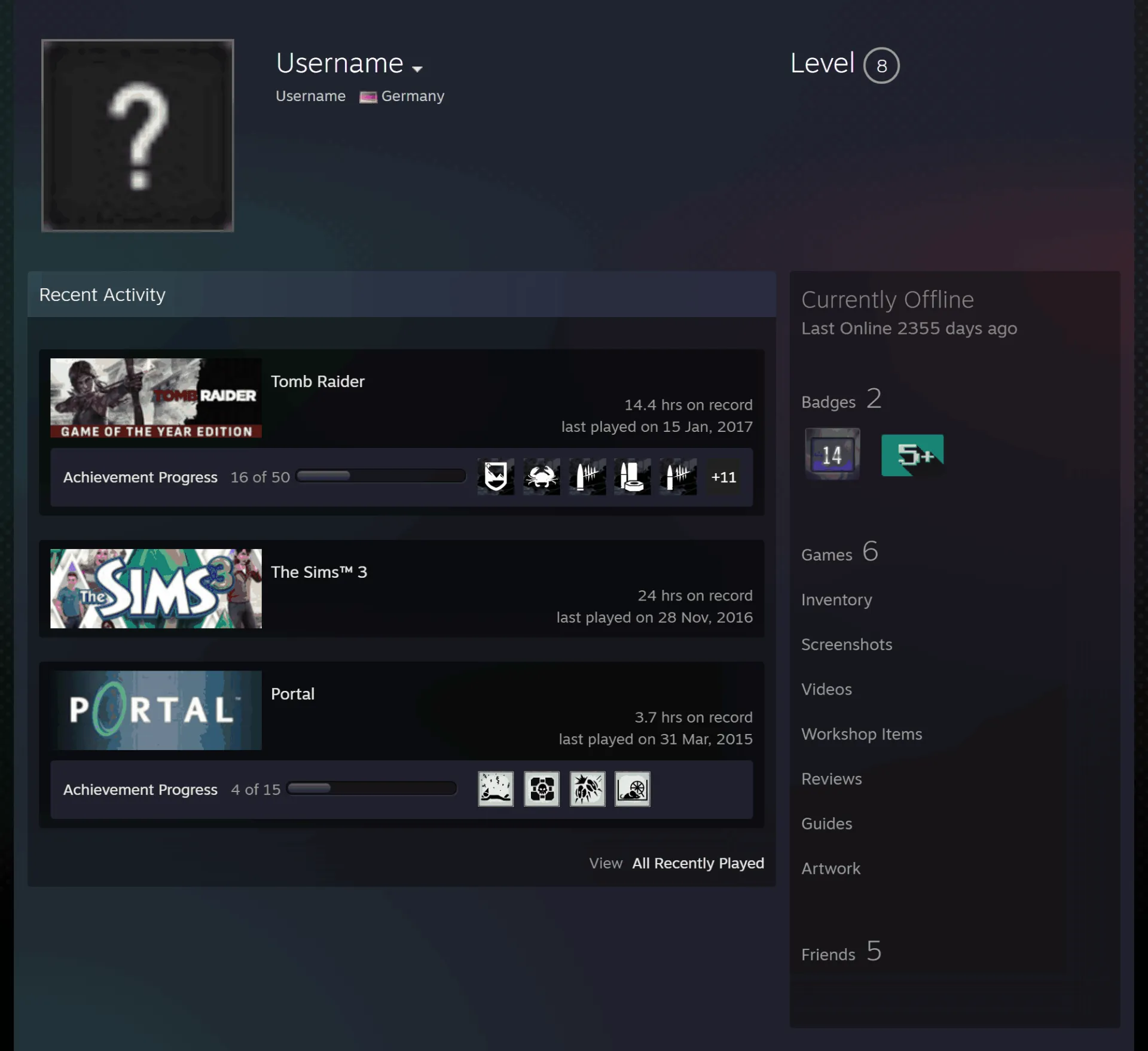The width and height of the screenshot is (1148, 1051).
Task: Click Portal achievement progress bar
Action: tap(372, 788)
